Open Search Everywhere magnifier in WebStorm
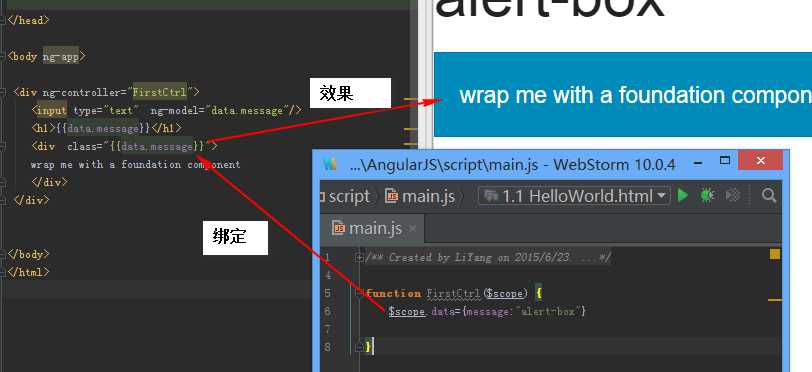812x372 pixels. [x=769, y=195]
